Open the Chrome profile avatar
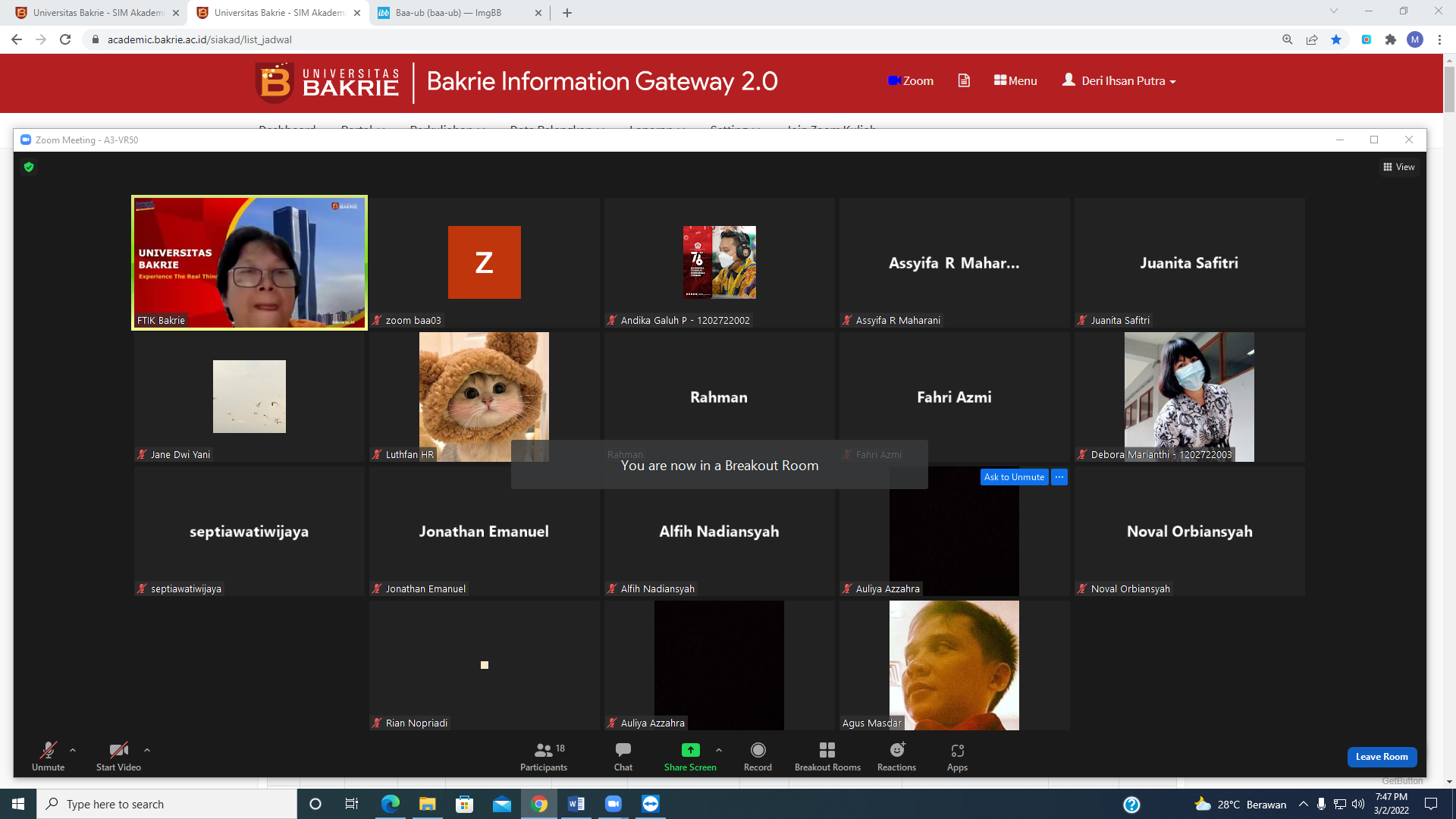 coord(1415,39)
